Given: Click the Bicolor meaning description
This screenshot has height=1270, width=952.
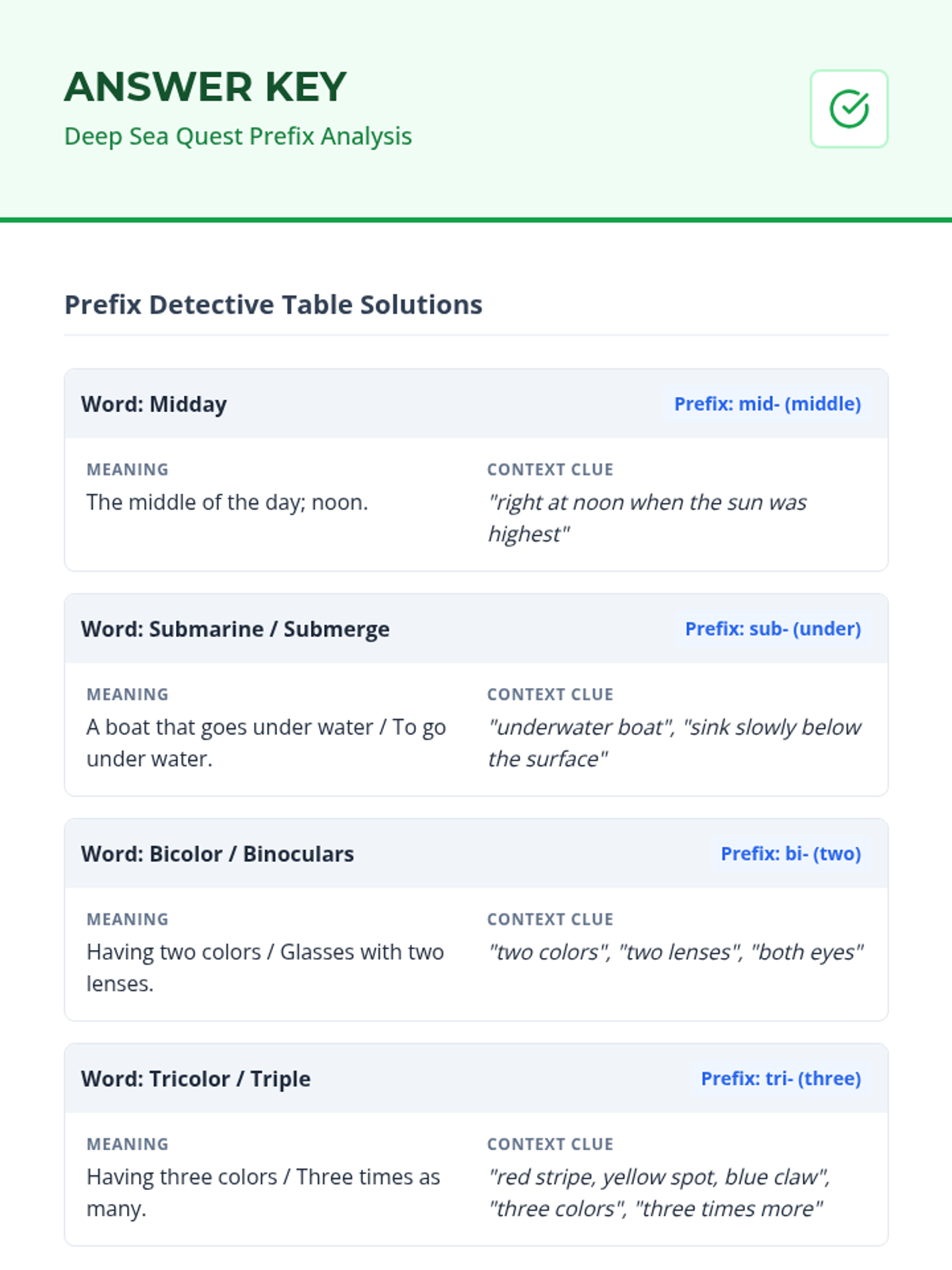Looking at the screenshot, I should click(x=265, y=967).
